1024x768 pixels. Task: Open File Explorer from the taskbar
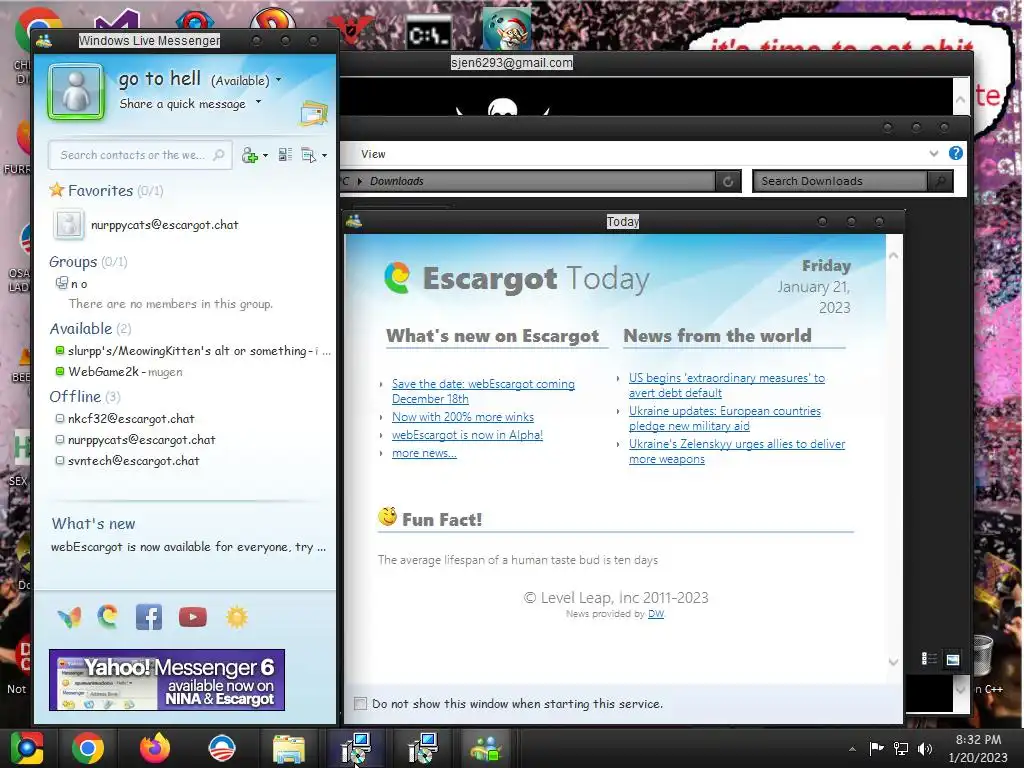(x=289, y=749)
